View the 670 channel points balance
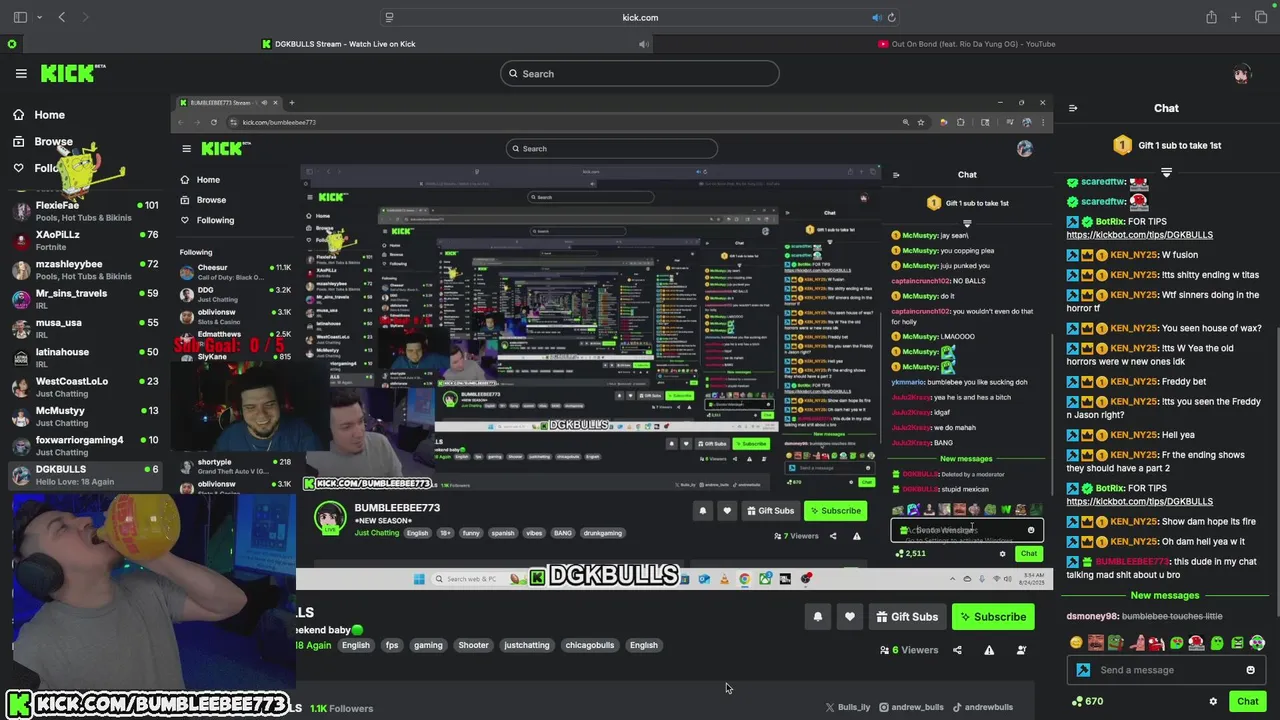Screen dimensions: 1280x720 point(1087,701)
